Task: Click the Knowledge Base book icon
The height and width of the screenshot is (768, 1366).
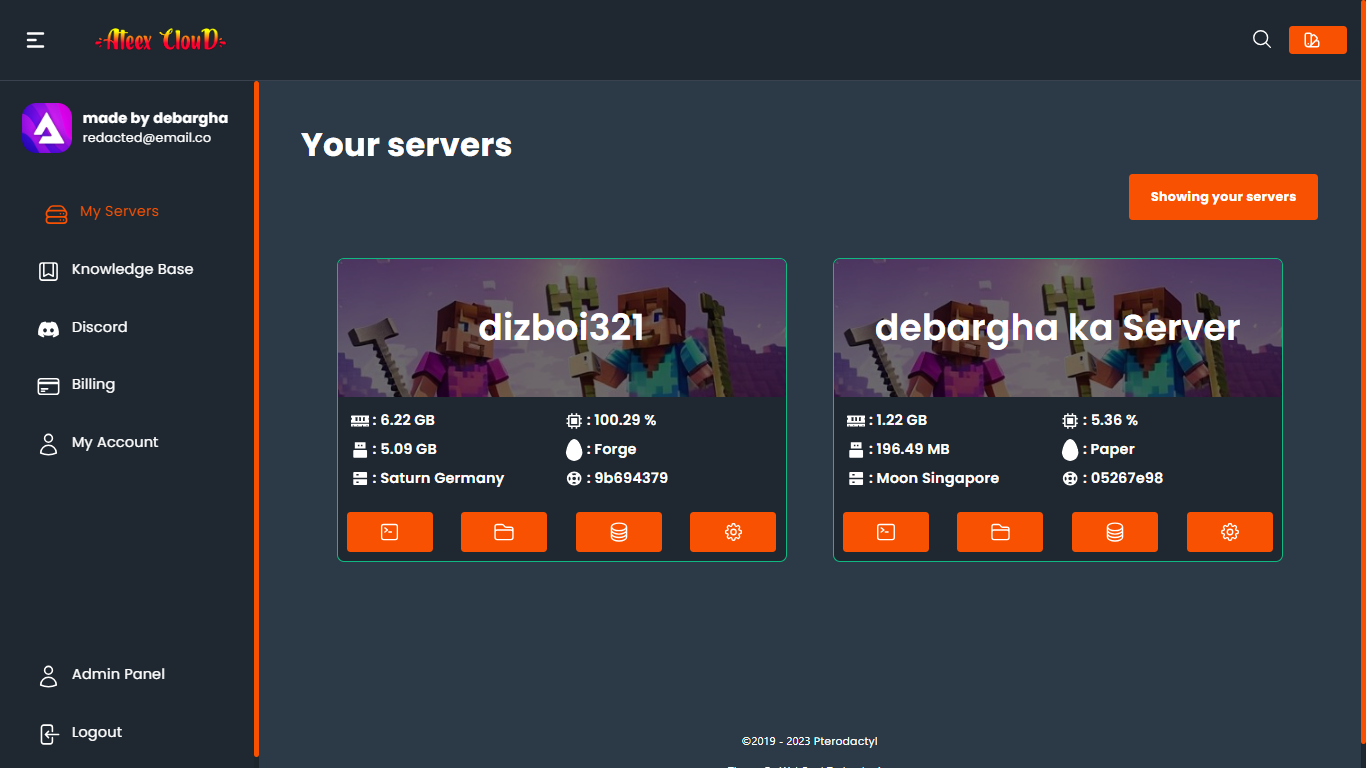Action: pos(48,269)
